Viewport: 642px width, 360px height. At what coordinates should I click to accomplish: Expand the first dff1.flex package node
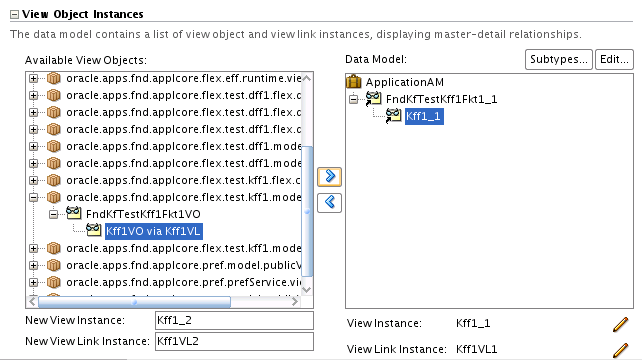(34, 95)
